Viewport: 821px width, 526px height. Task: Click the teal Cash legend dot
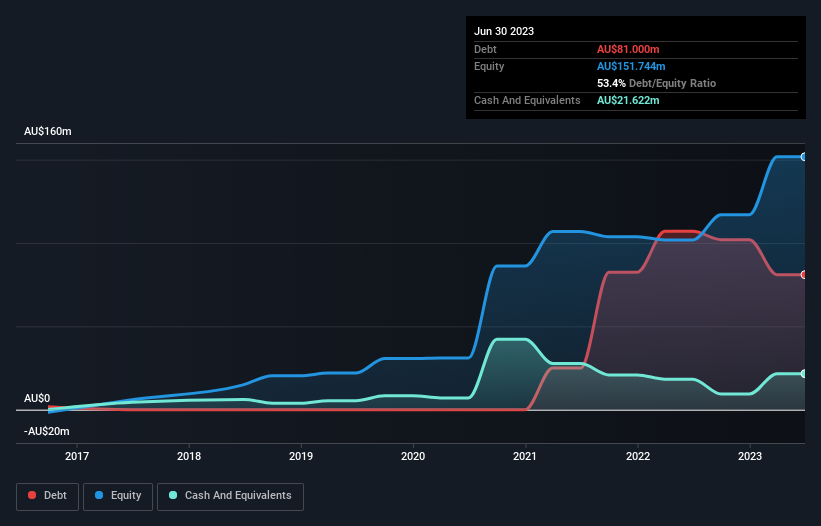click(x=173, y=495)
